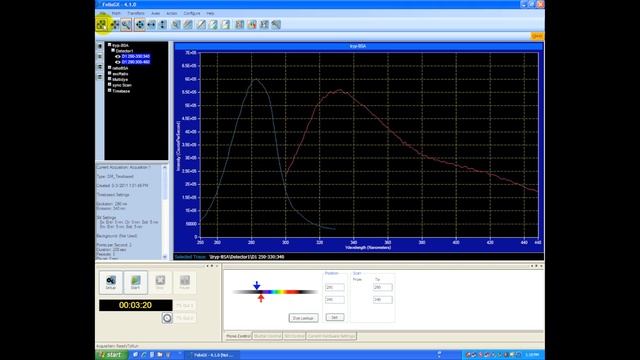Open the Axes menu
640x360 pixels.
pos(156,13)
